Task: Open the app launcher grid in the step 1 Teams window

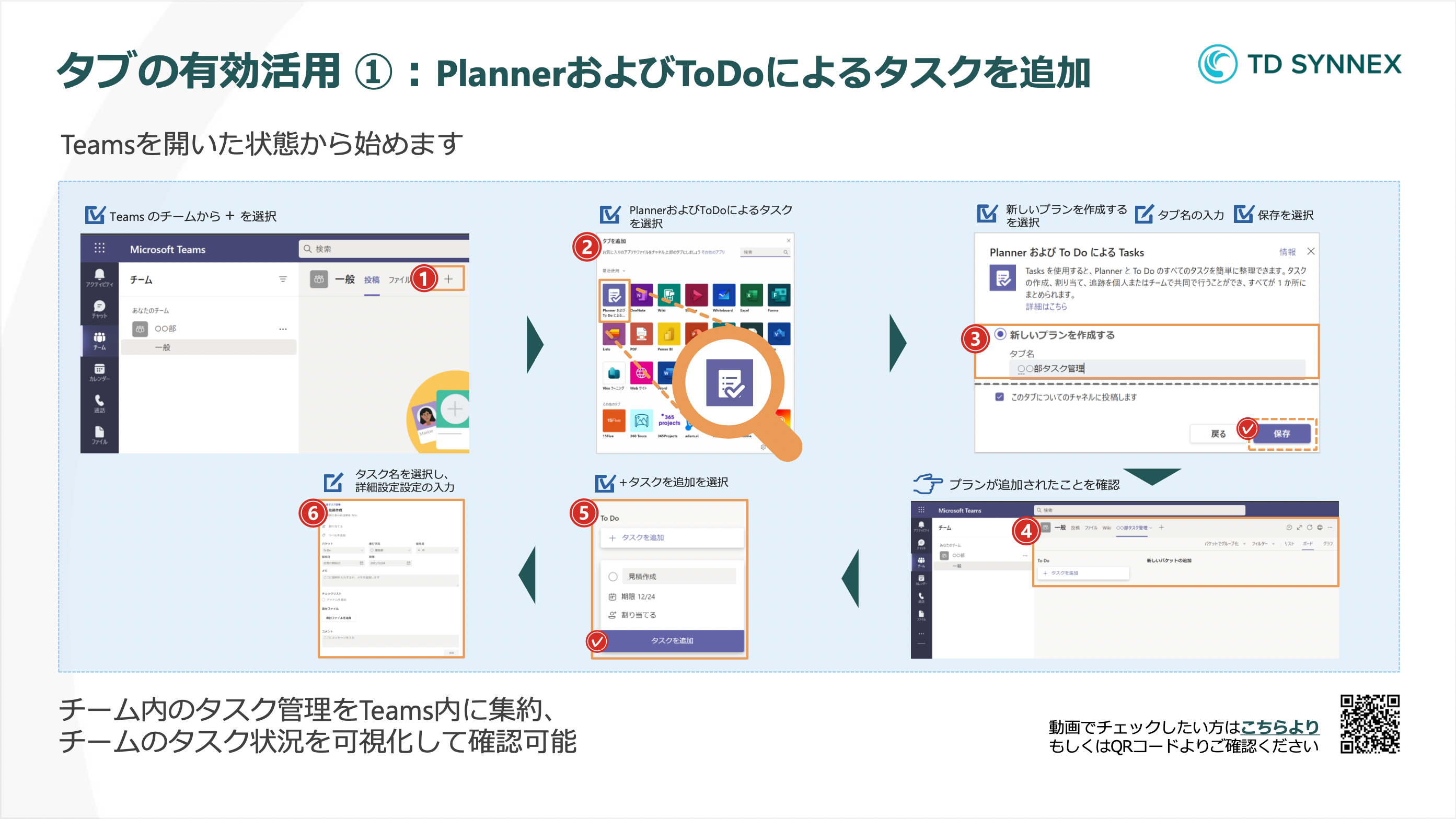Action: click(x=99, y=248)
